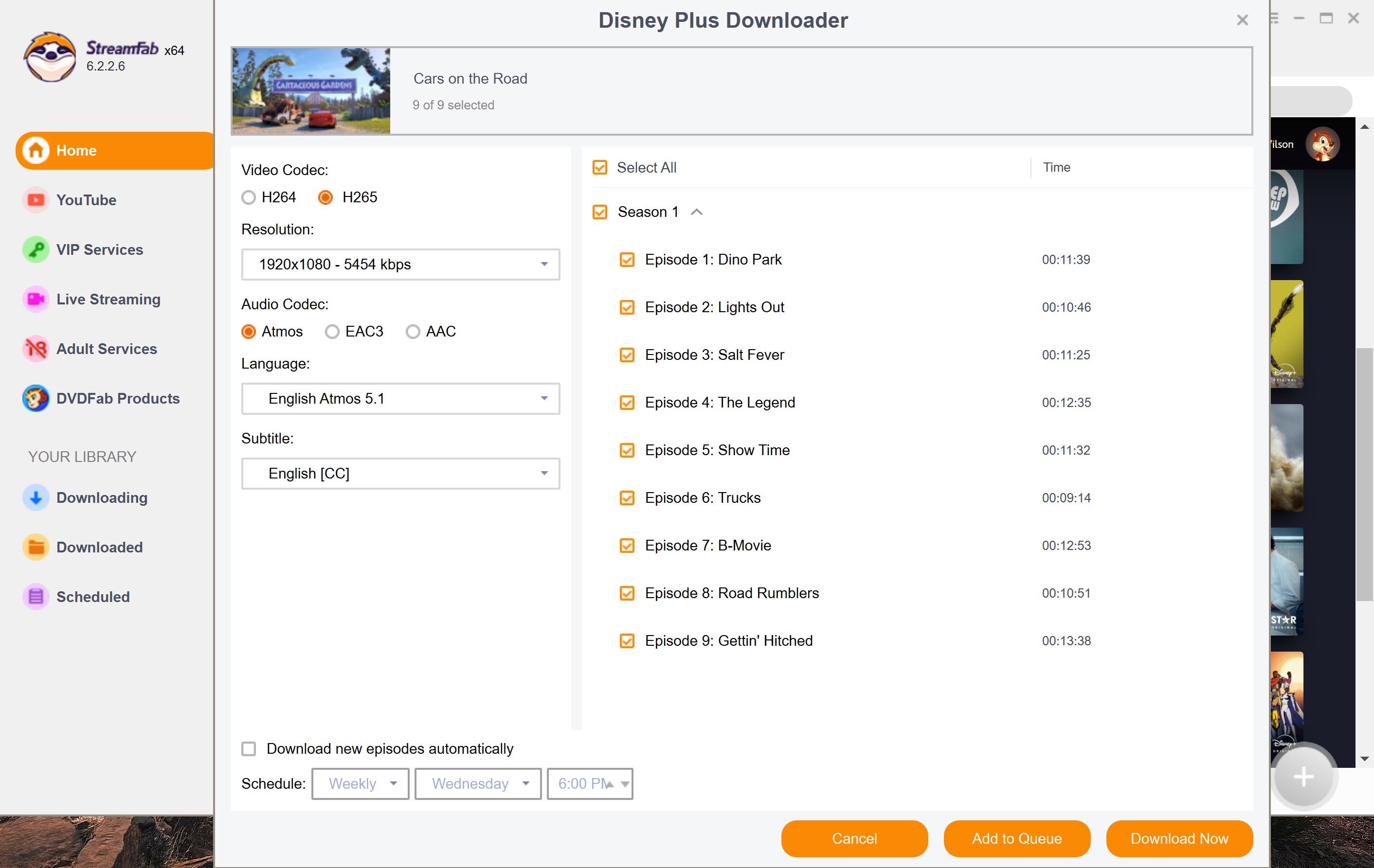This screenshot has width=1374, height=868.
Task: Click the YouTube sidebar icon
Action: pos(36,200)
